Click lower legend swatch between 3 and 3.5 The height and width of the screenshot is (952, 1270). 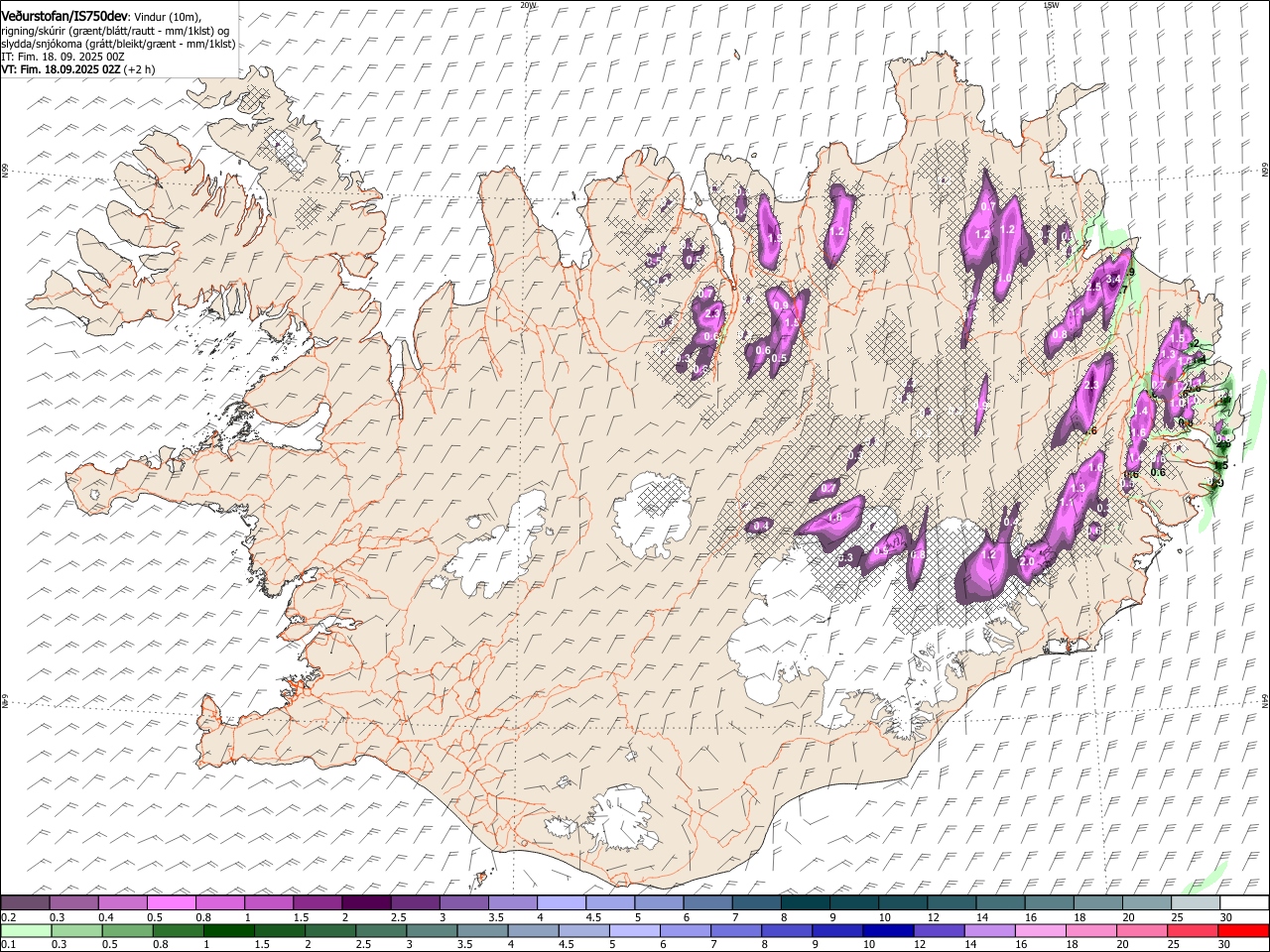coord(431,930)
